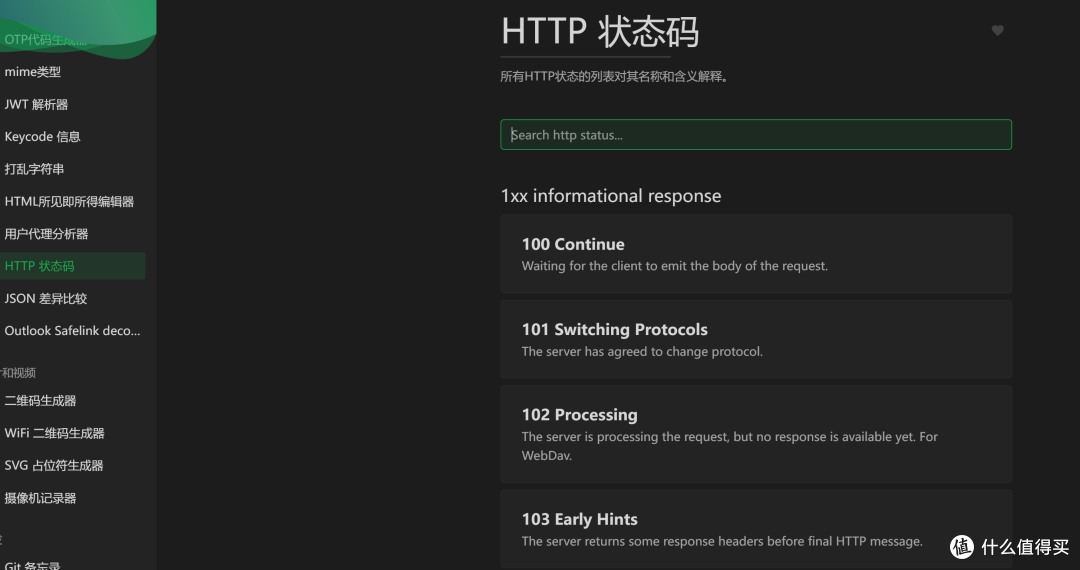Viewport: 1080px width, 570px height.
Task: Click the 100 Continue status card
Action: pyautogui.click(x=756, y=254)
